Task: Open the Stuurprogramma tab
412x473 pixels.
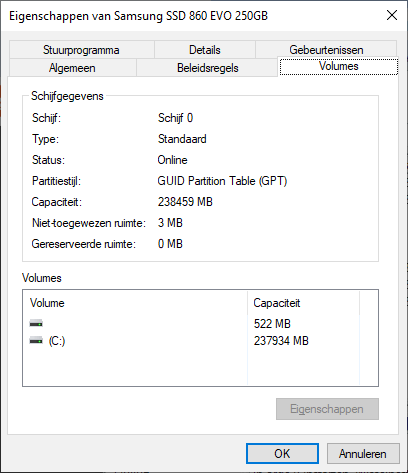Action: [x=81, y=50]
